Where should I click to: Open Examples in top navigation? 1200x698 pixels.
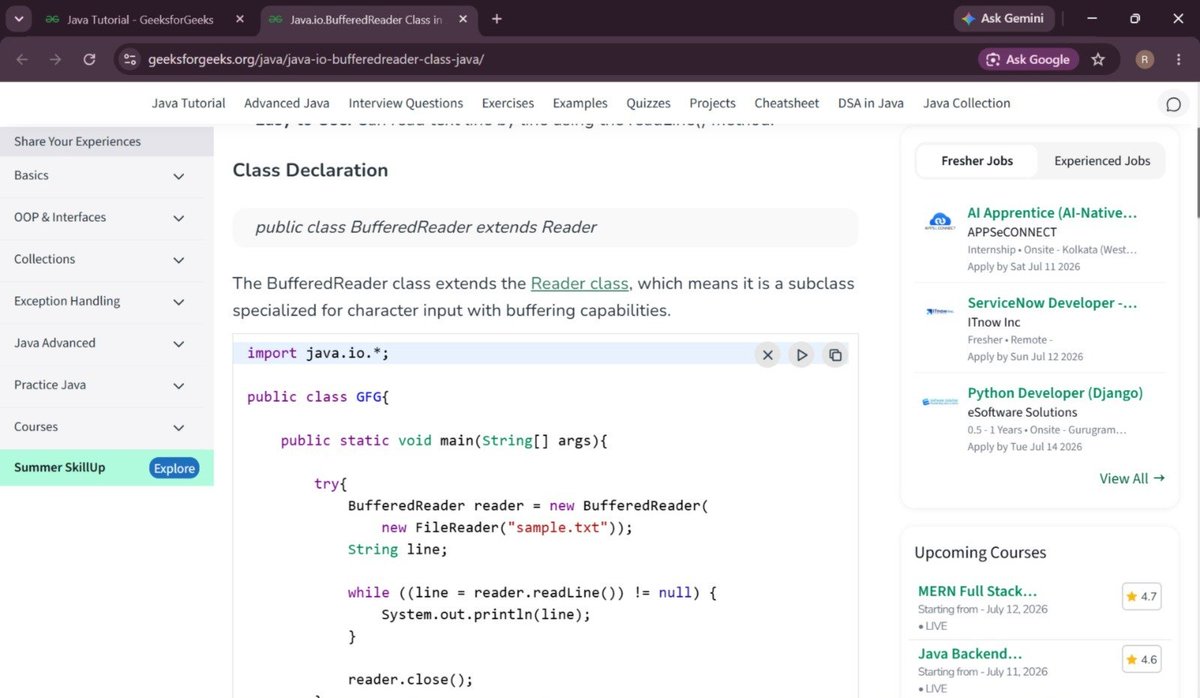point(580,103)
